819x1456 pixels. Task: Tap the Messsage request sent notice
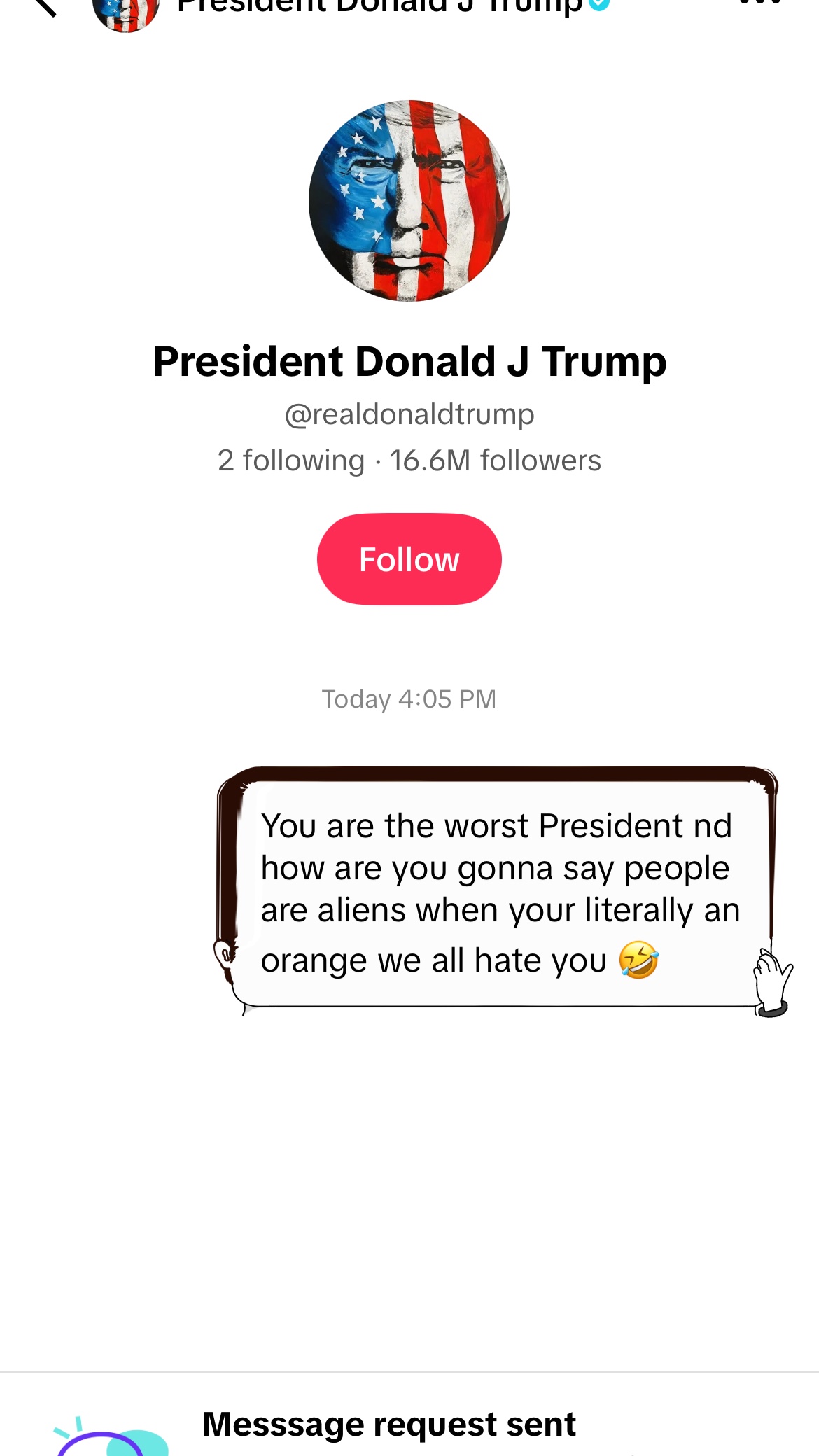point(389,1424)
